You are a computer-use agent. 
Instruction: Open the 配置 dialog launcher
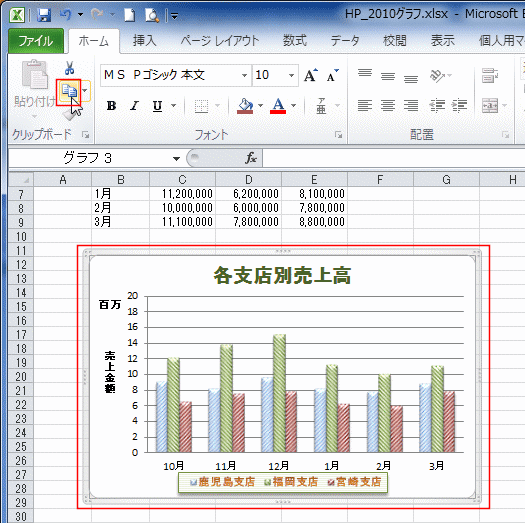coord(505,135)
